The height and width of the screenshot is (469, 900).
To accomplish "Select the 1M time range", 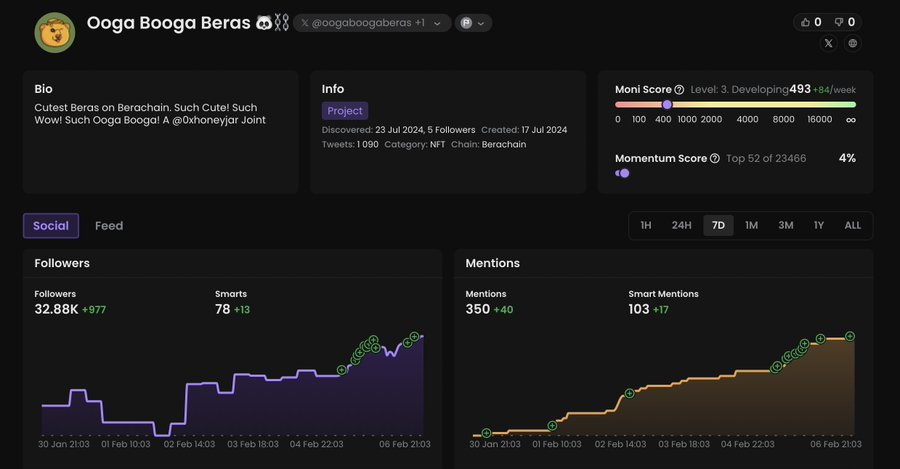I will click(x=751, y=226).
